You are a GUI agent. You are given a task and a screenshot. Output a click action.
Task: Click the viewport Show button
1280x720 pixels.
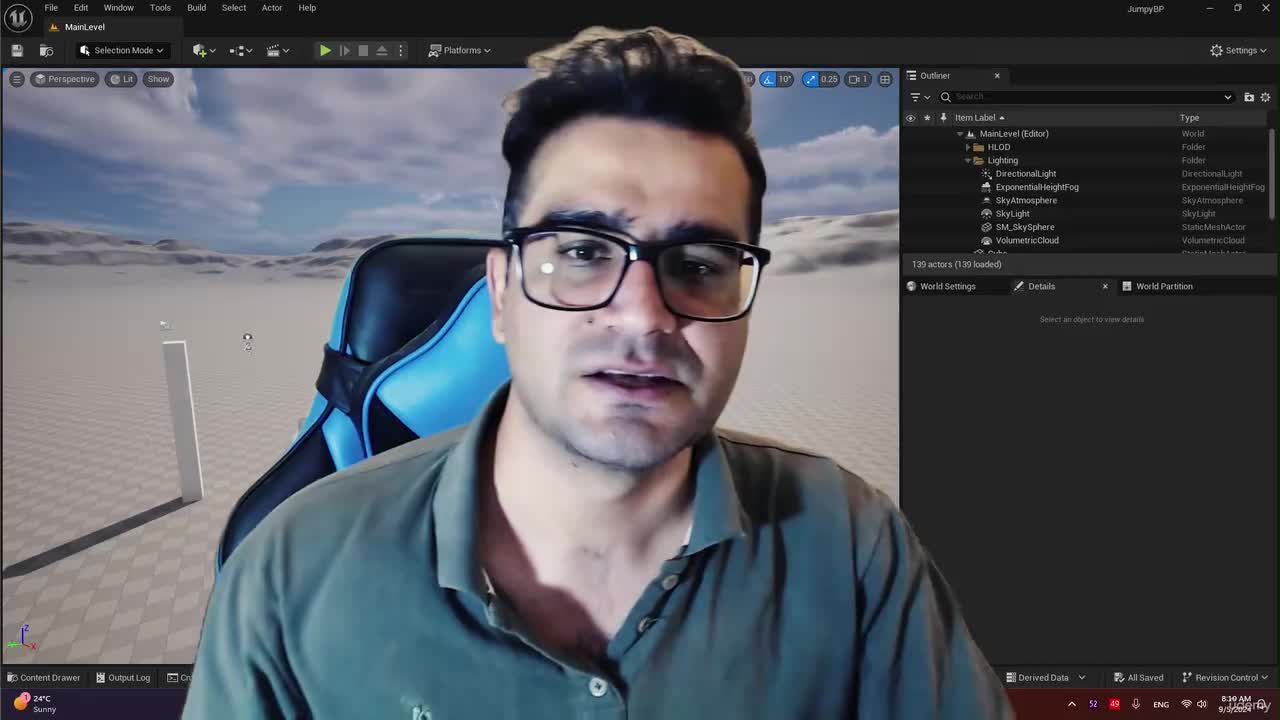pyautogui.click(x=158, y=79)
